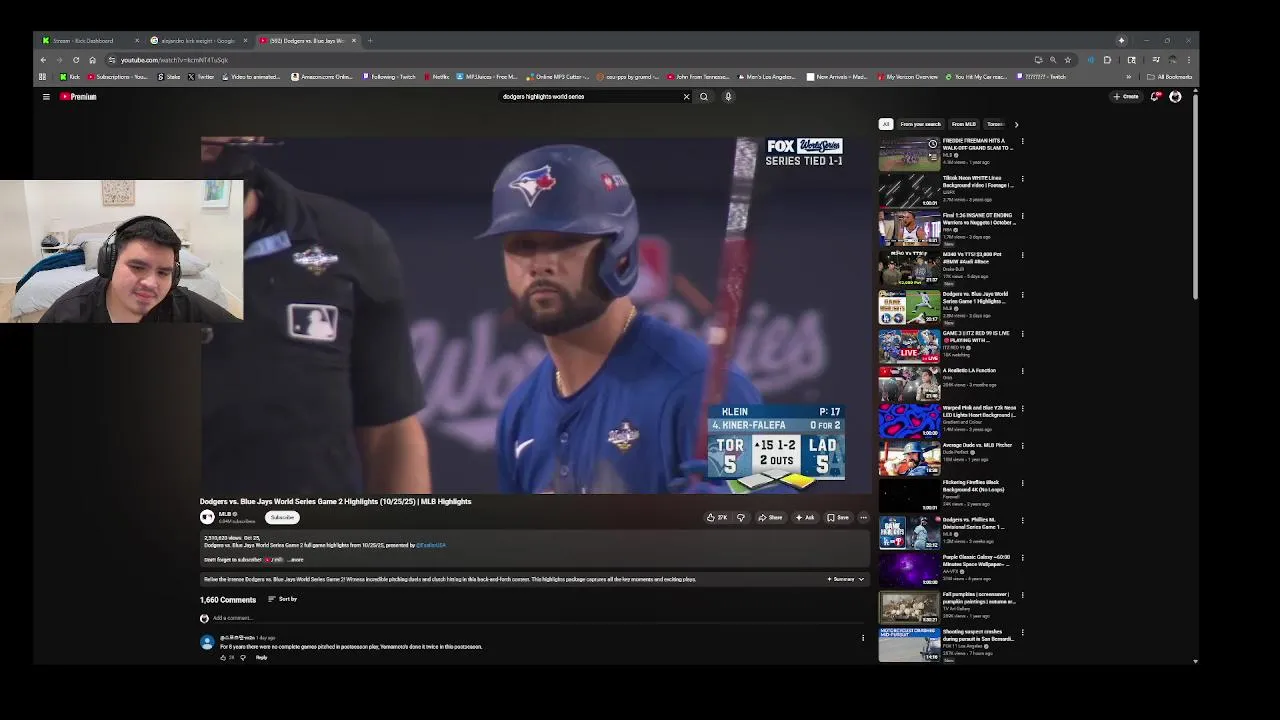Viewport: 1280px width, 720px height.
Task: Open the YouTube hamburger guide menu
Action: [x=46, y=97]
